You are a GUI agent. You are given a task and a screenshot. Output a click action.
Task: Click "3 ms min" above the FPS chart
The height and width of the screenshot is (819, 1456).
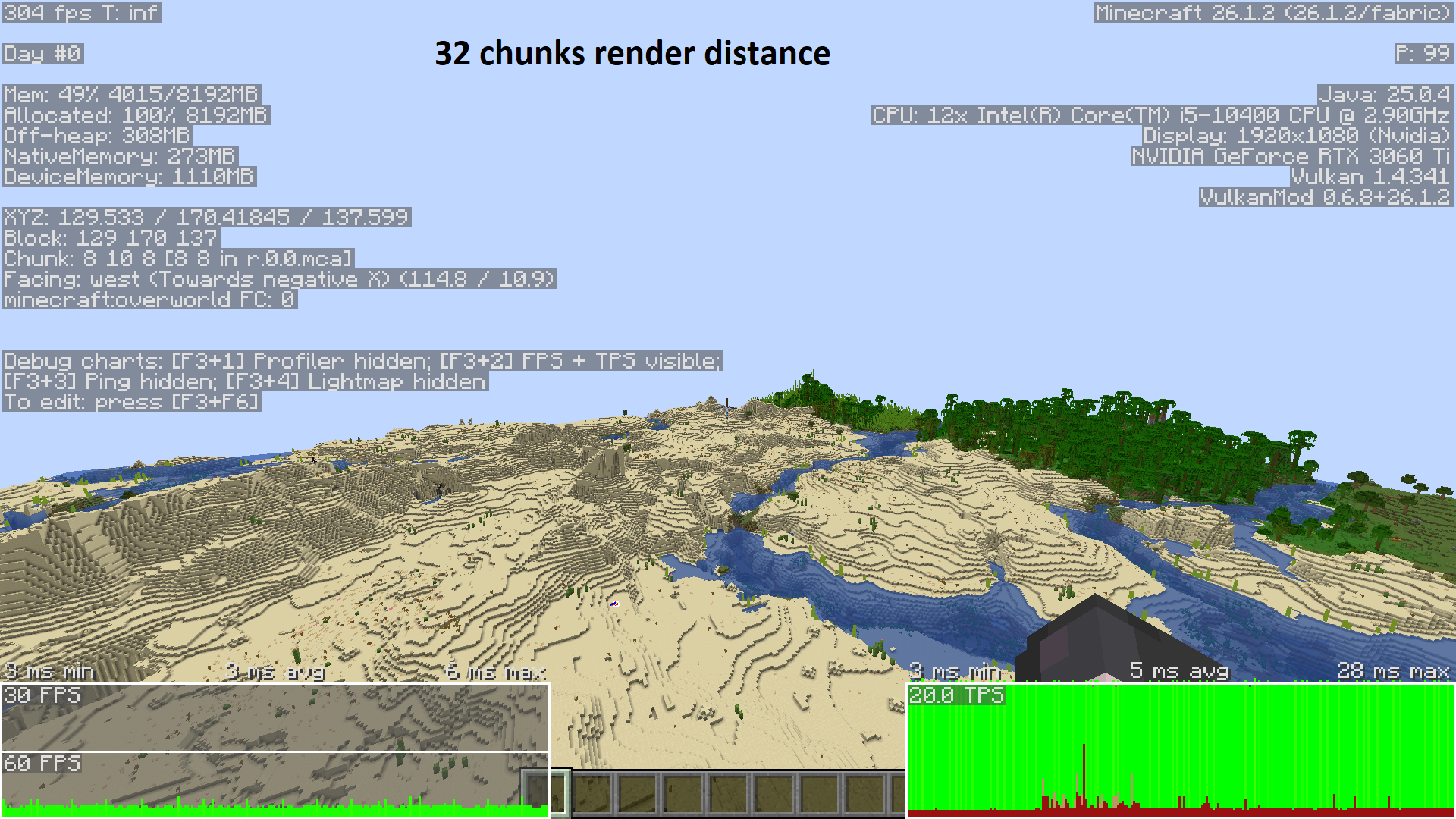tap(49, 671)
